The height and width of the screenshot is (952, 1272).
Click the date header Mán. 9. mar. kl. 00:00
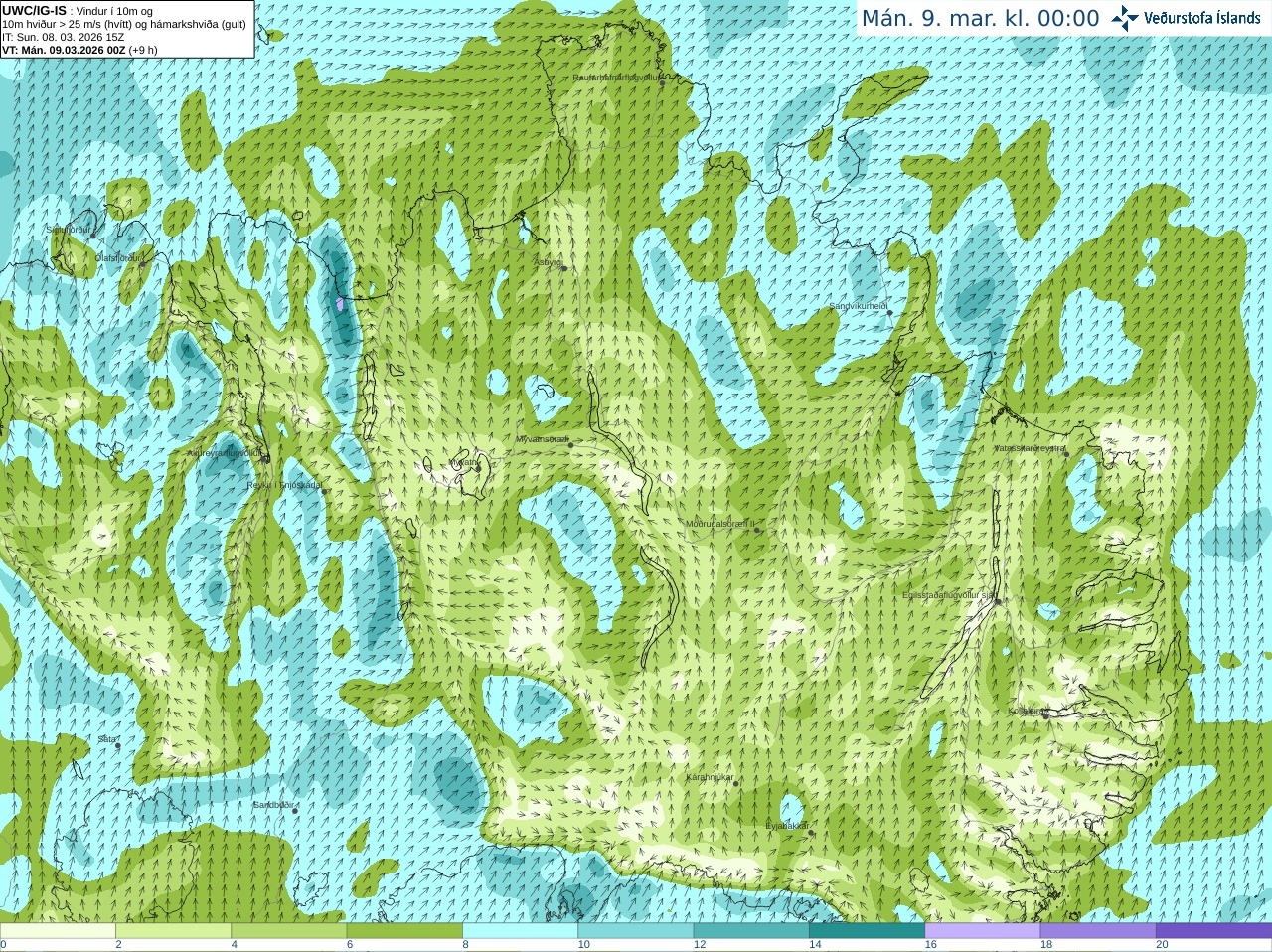980,19
